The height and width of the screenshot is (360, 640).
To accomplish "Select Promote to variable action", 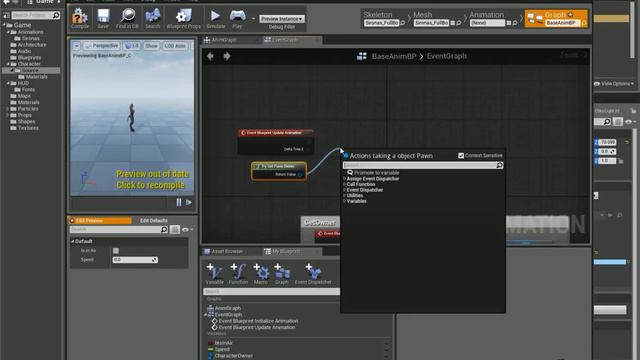I will [x=377, y=173].
